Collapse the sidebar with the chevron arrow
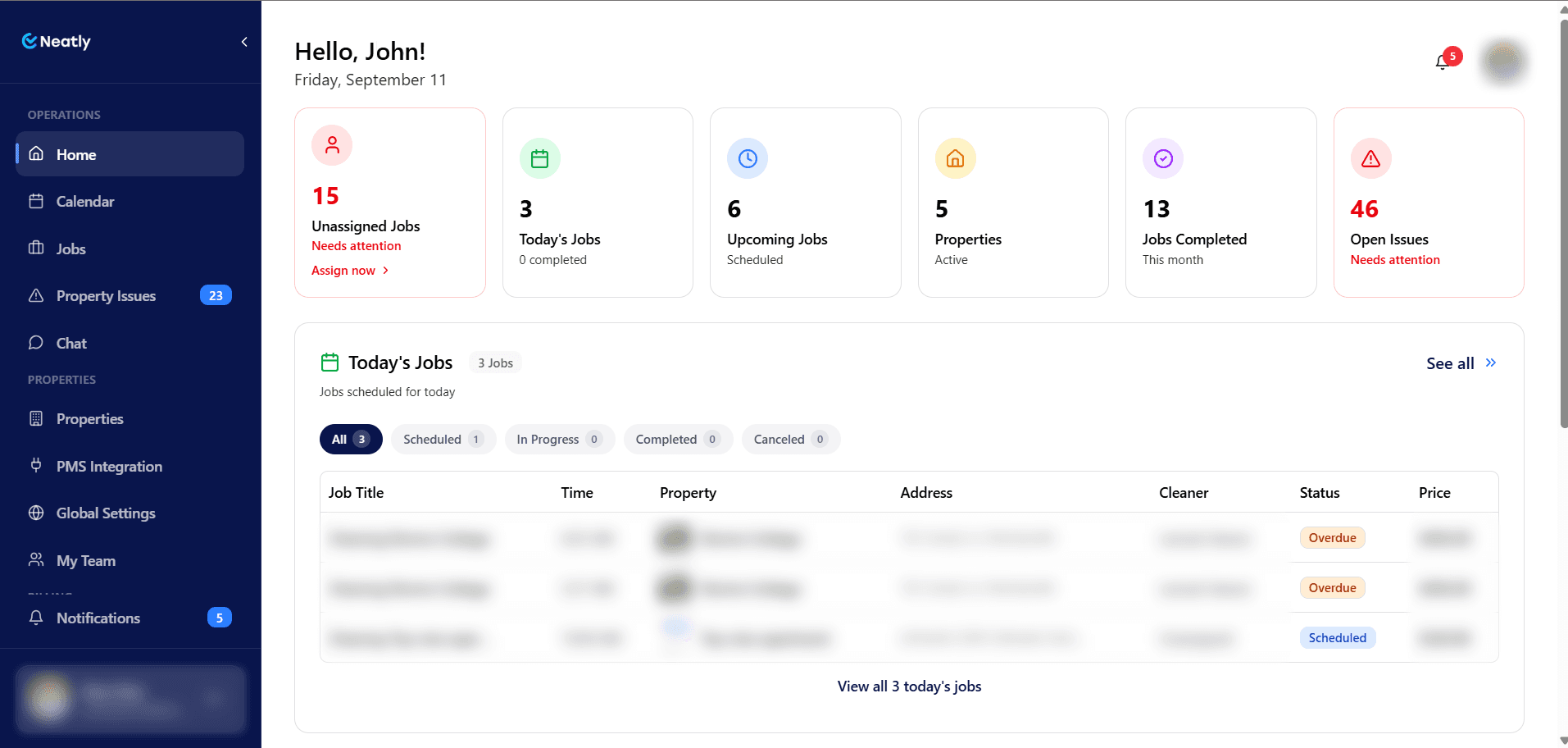Image resolution: width=1568 pixels, height=748 pixels. click(244, 42)
